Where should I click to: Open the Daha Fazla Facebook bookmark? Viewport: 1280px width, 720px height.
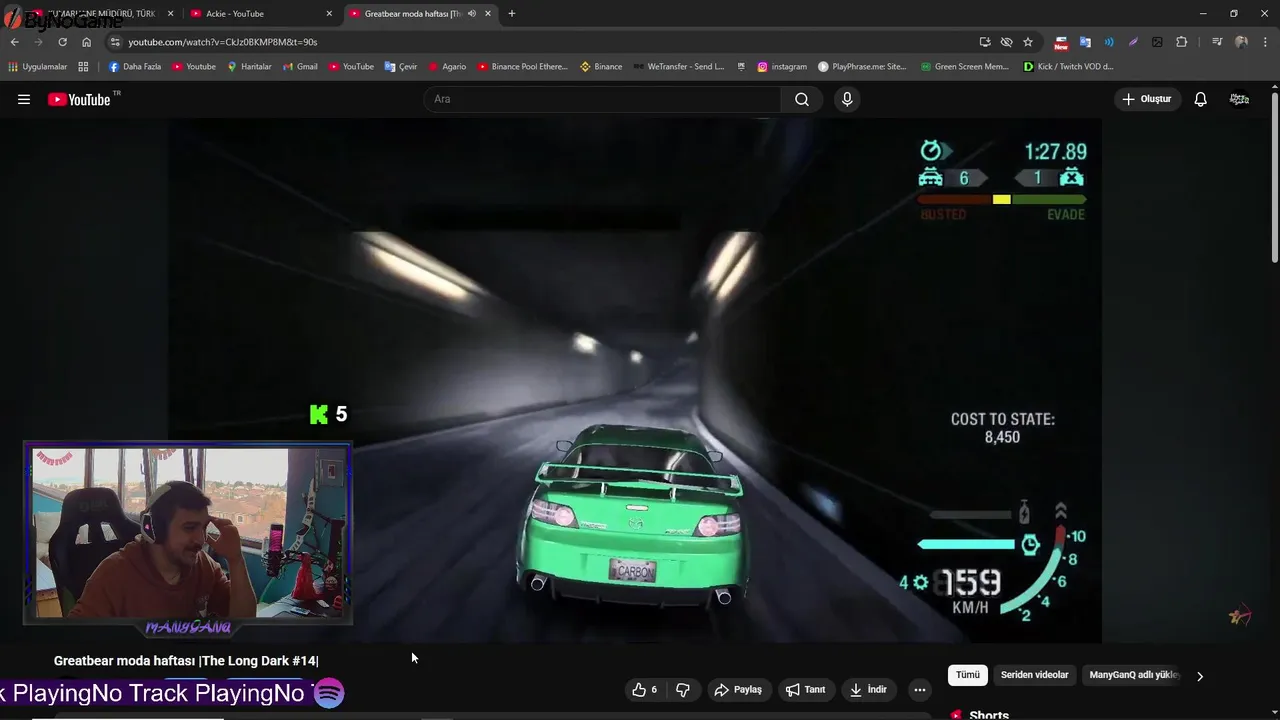click(135, 67)
